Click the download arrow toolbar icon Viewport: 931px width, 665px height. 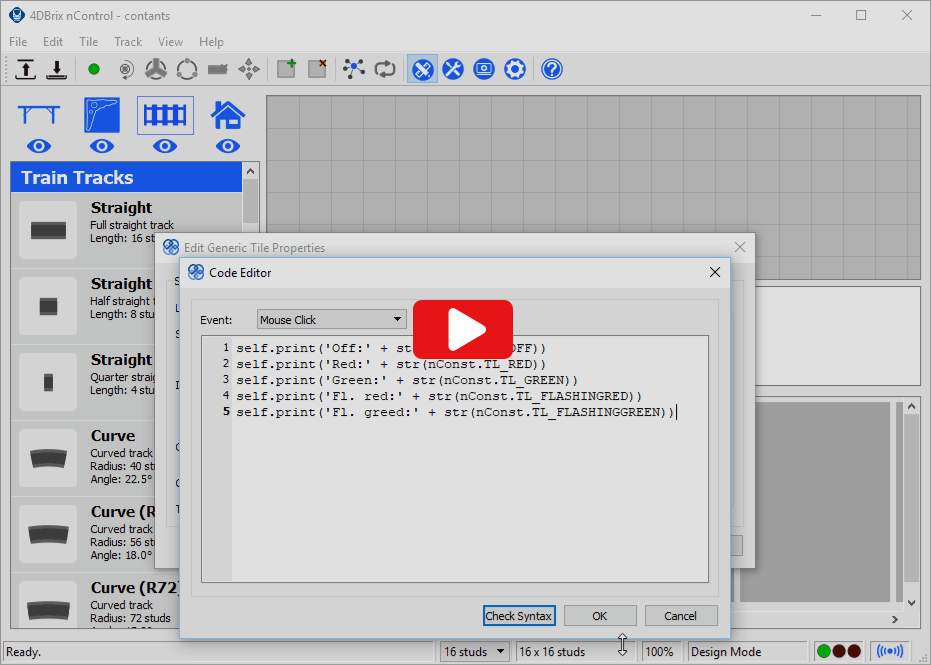(x=56, y=69)
